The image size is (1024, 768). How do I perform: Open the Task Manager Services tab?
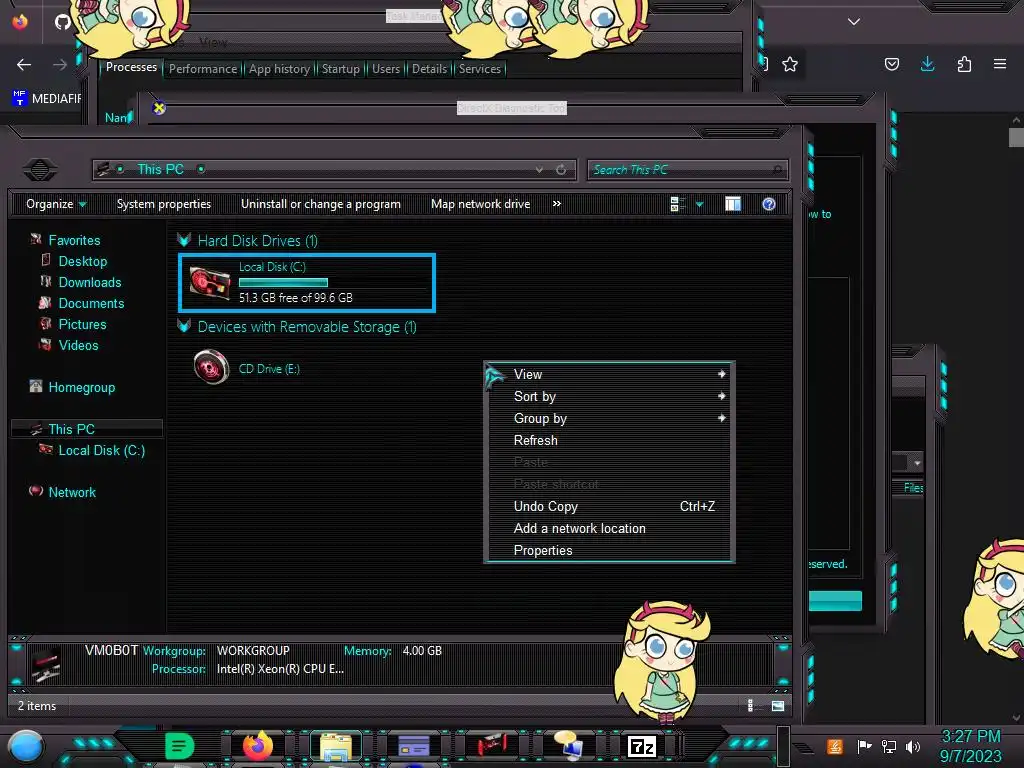479,69
